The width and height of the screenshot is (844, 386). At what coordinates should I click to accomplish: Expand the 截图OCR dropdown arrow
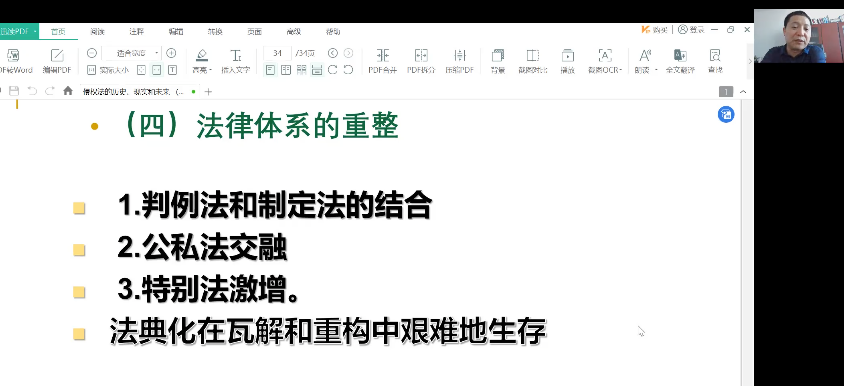tap(621, 70)
